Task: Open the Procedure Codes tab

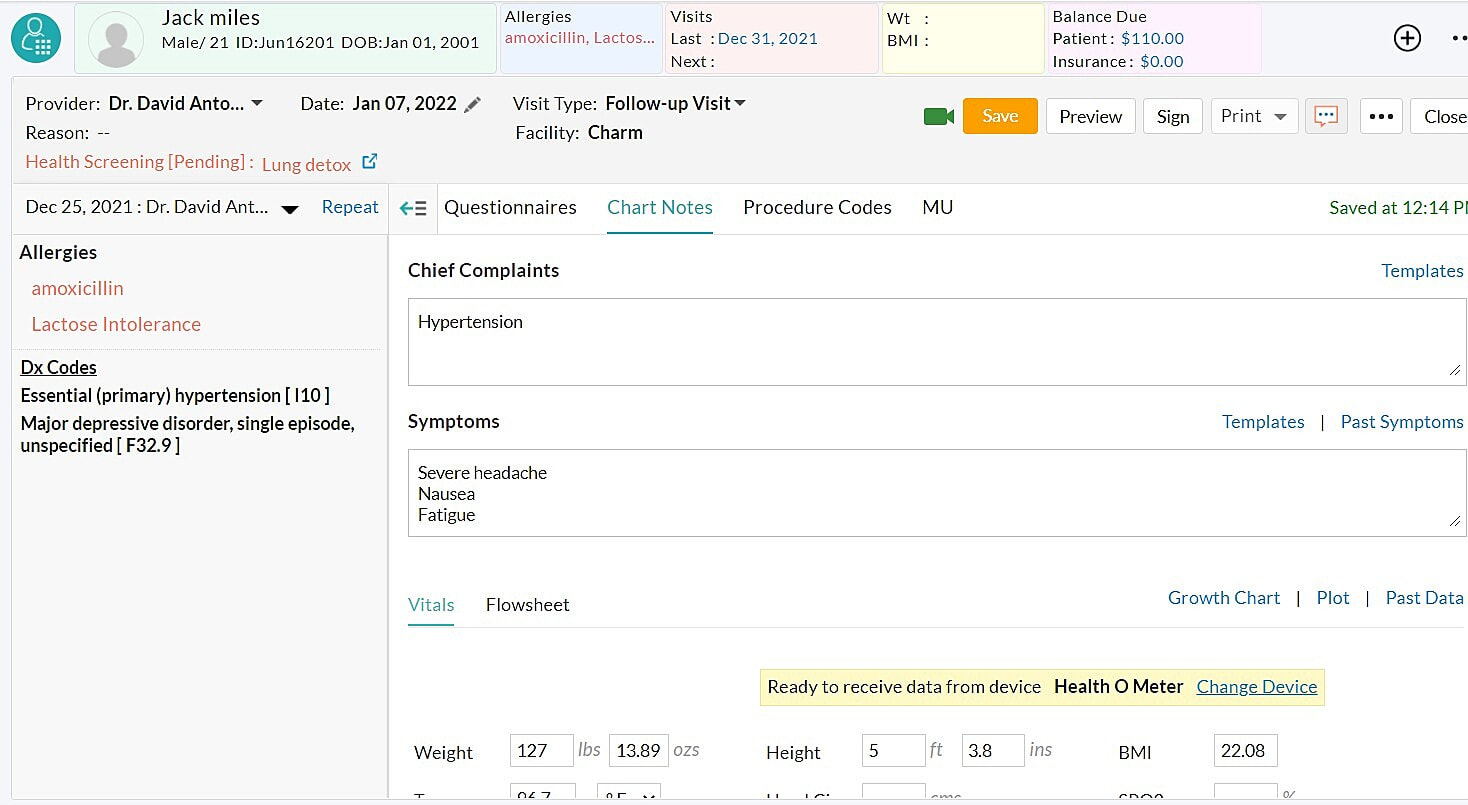Action: [817, 207]
